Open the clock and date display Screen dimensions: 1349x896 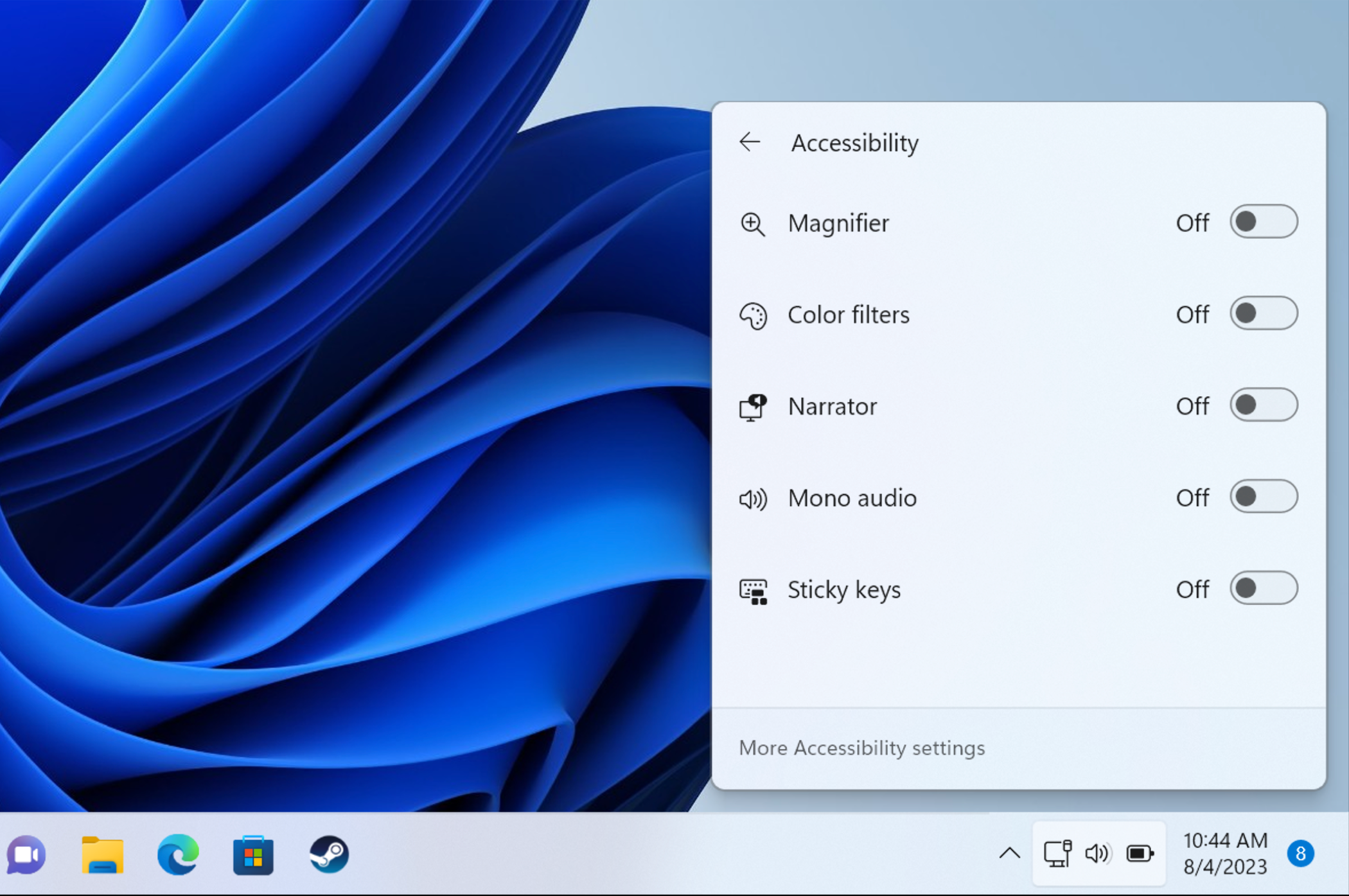1225,854
